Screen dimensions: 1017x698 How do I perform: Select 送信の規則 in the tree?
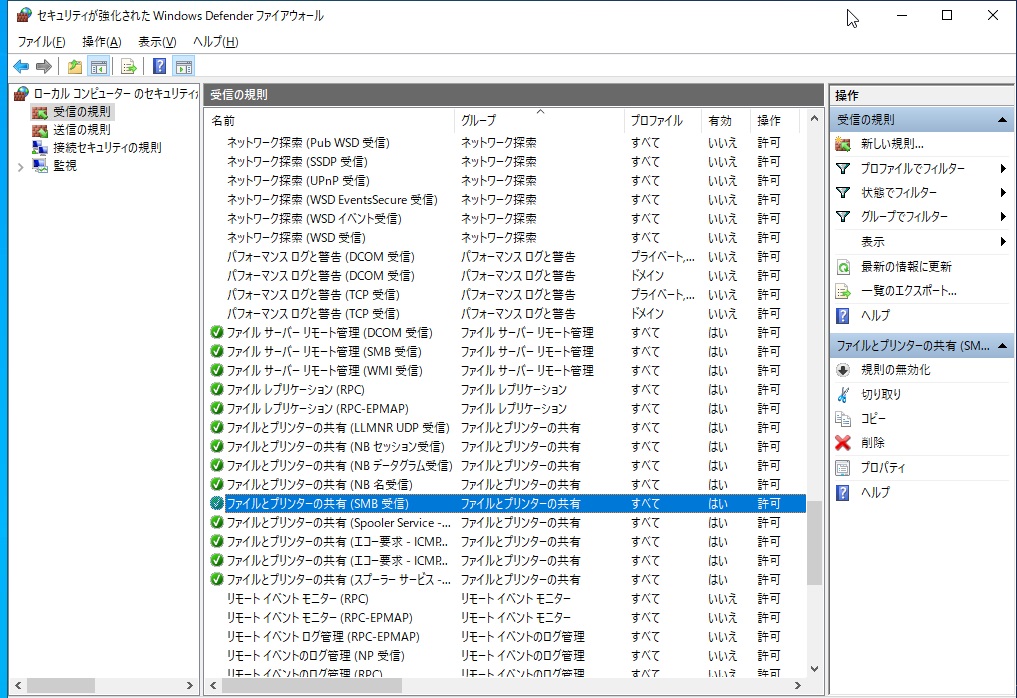(x=82, y=130)
